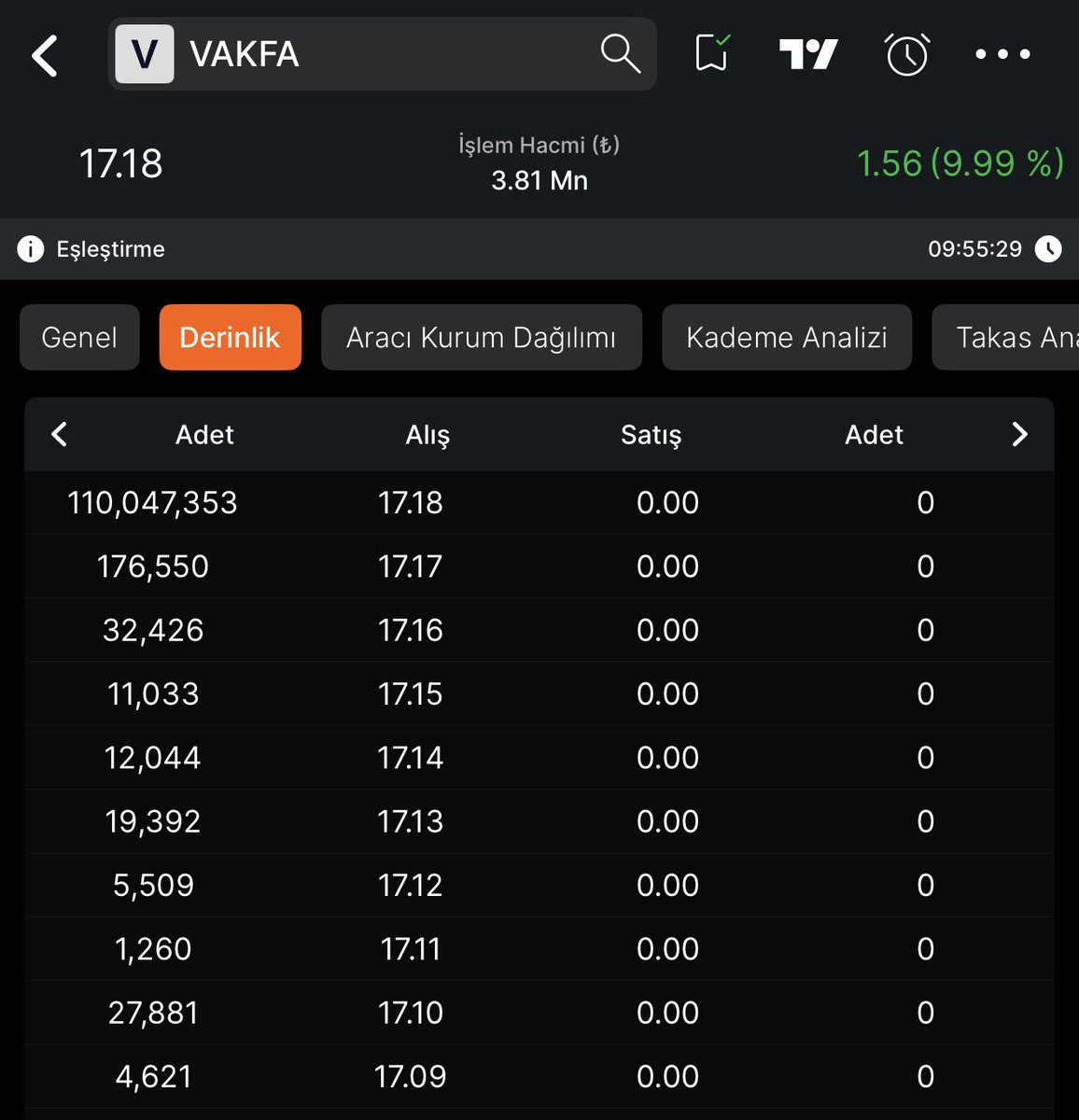This screenshot has height=1120, width=1079.
Task: Select the 110,047,353 quantity cell
Action: coord(152,503)
